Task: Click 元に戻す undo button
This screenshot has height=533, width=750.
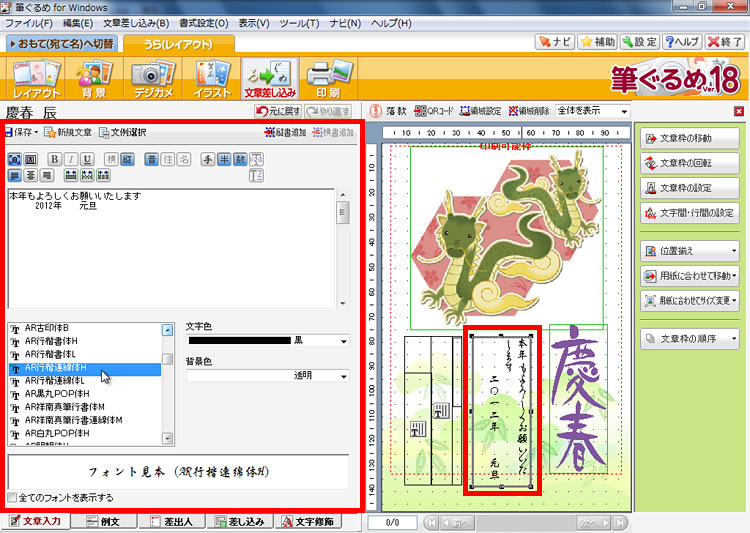Action: point(278,111)
